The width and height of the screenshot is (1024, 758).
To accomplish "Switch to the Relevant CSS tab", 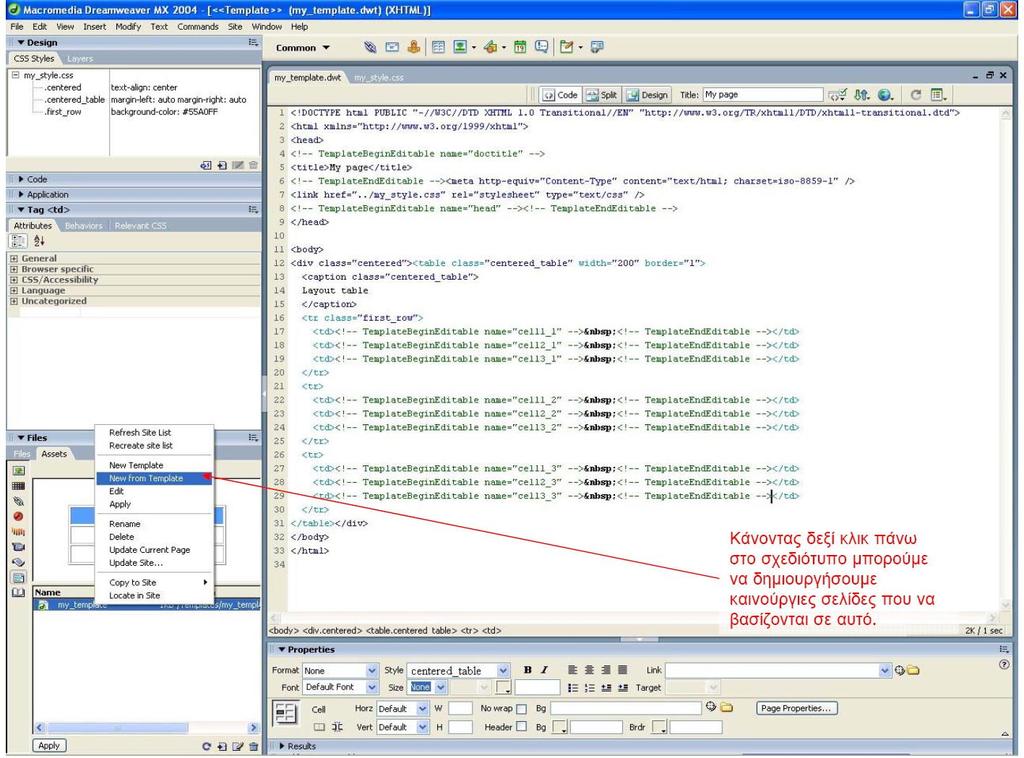I will pos(140,226).
